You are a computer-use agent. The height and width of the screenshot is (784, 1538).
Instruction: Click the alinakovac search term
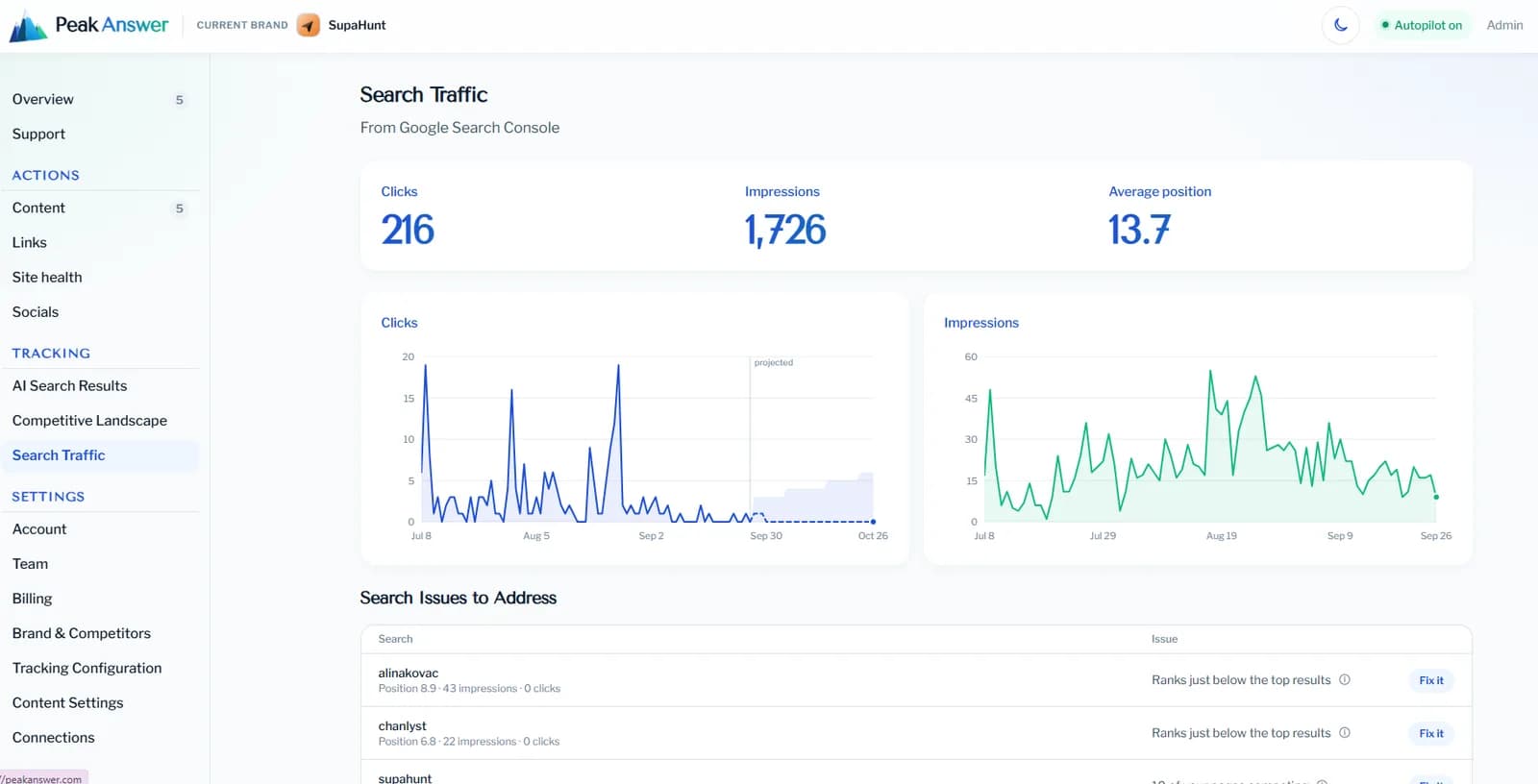(408, 673)
